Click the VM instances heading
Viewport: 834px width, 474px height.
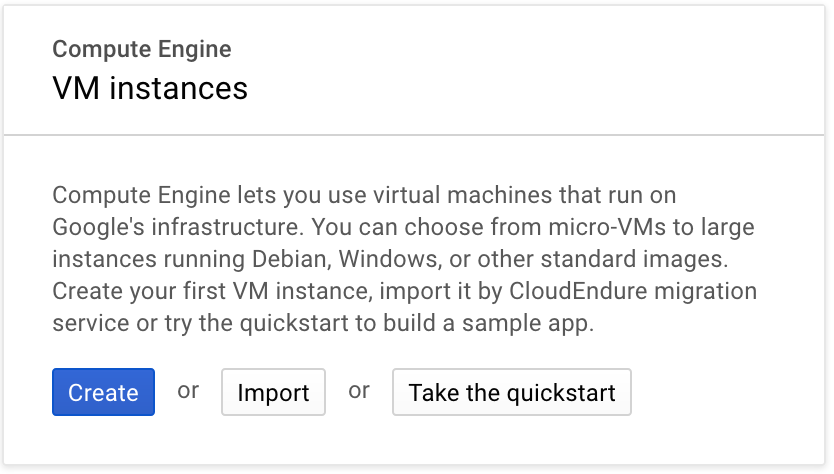[149, 88]
